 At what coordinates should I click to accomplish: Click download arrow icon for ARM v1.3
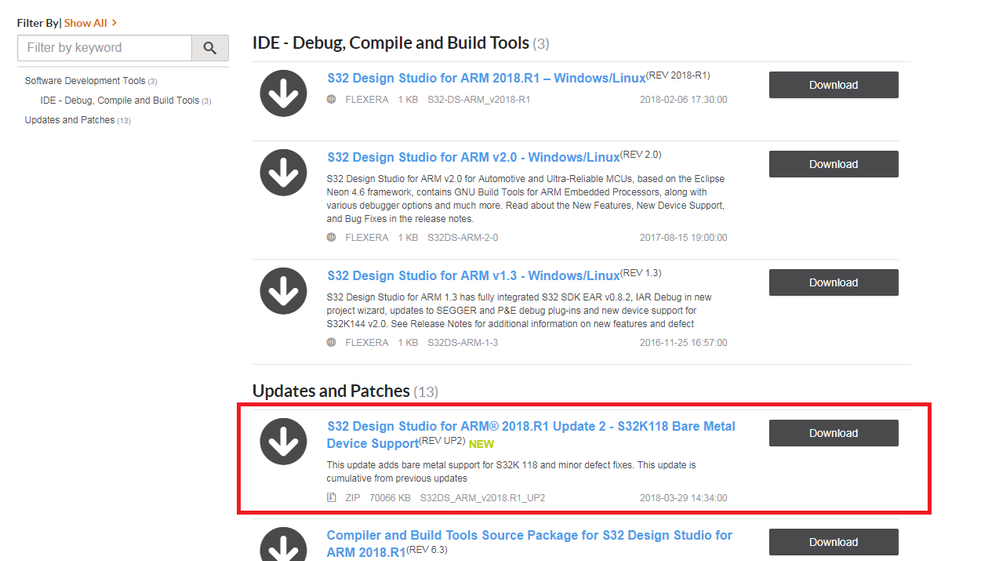coord(284,291)
